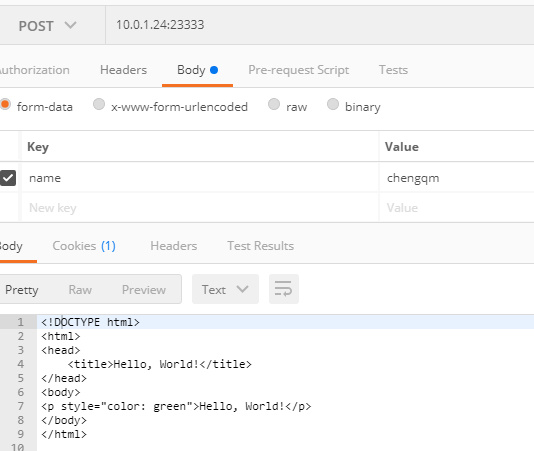Expand the Text format dropdown

225,289
